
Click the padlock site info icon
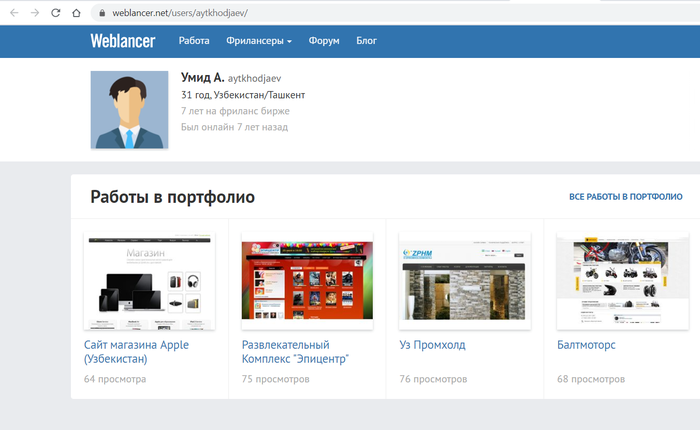(x=102, y=13)
